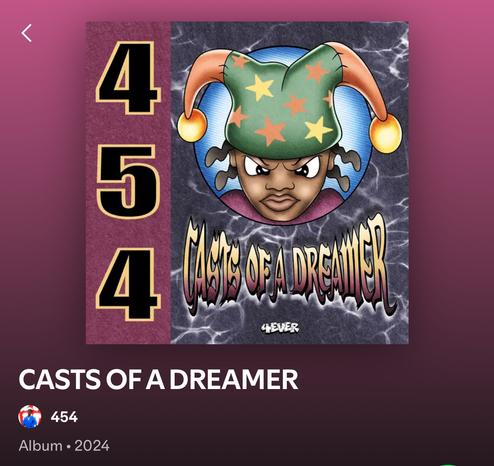The height and width of the screenshot is (466, 494).
Task: Click the CASTS OF A DREAMER heading
Action: (x=158, y=380)
